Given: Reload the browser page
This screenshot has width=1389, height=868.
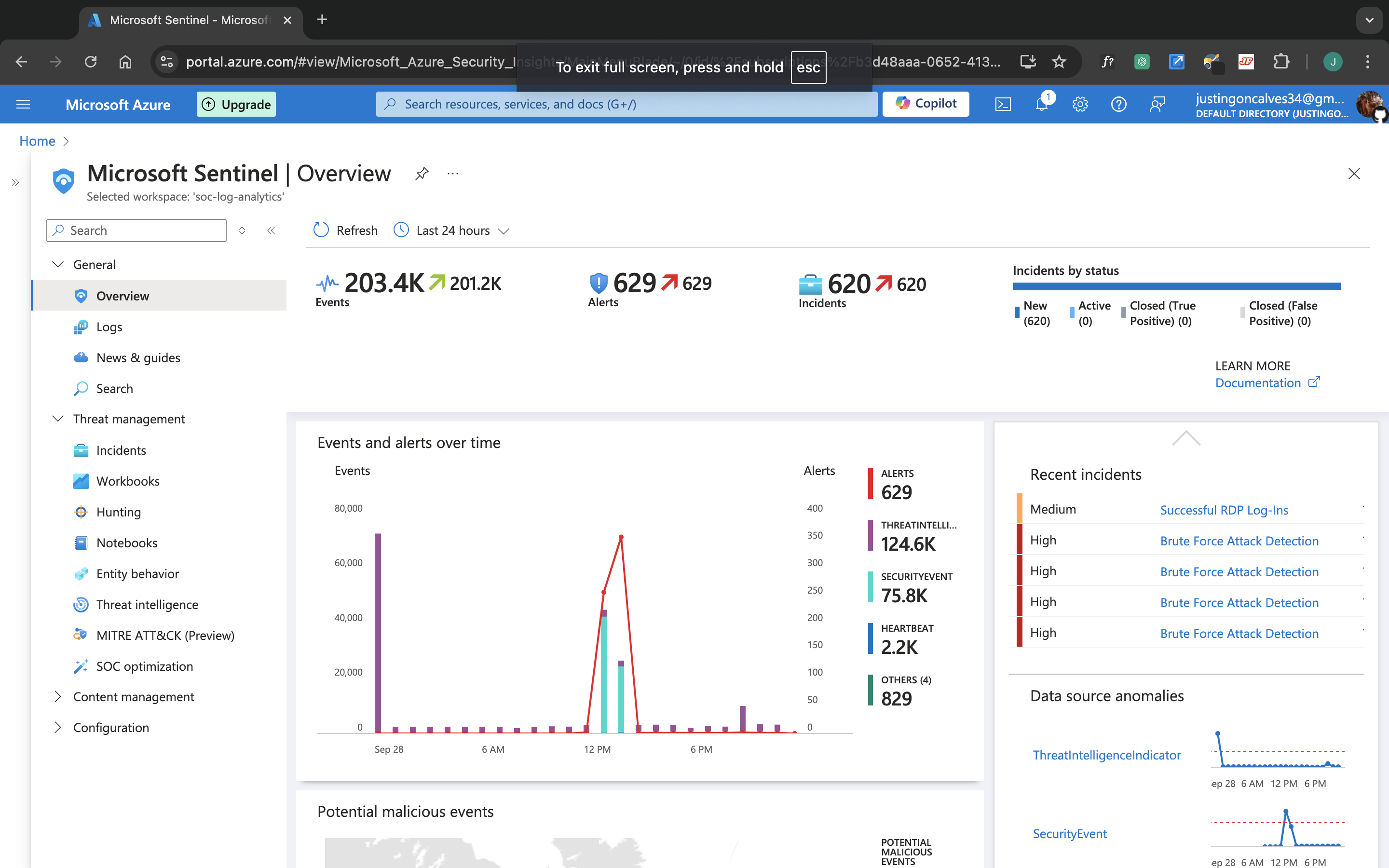Looking at the screenshot, I should tap(91, 61).
